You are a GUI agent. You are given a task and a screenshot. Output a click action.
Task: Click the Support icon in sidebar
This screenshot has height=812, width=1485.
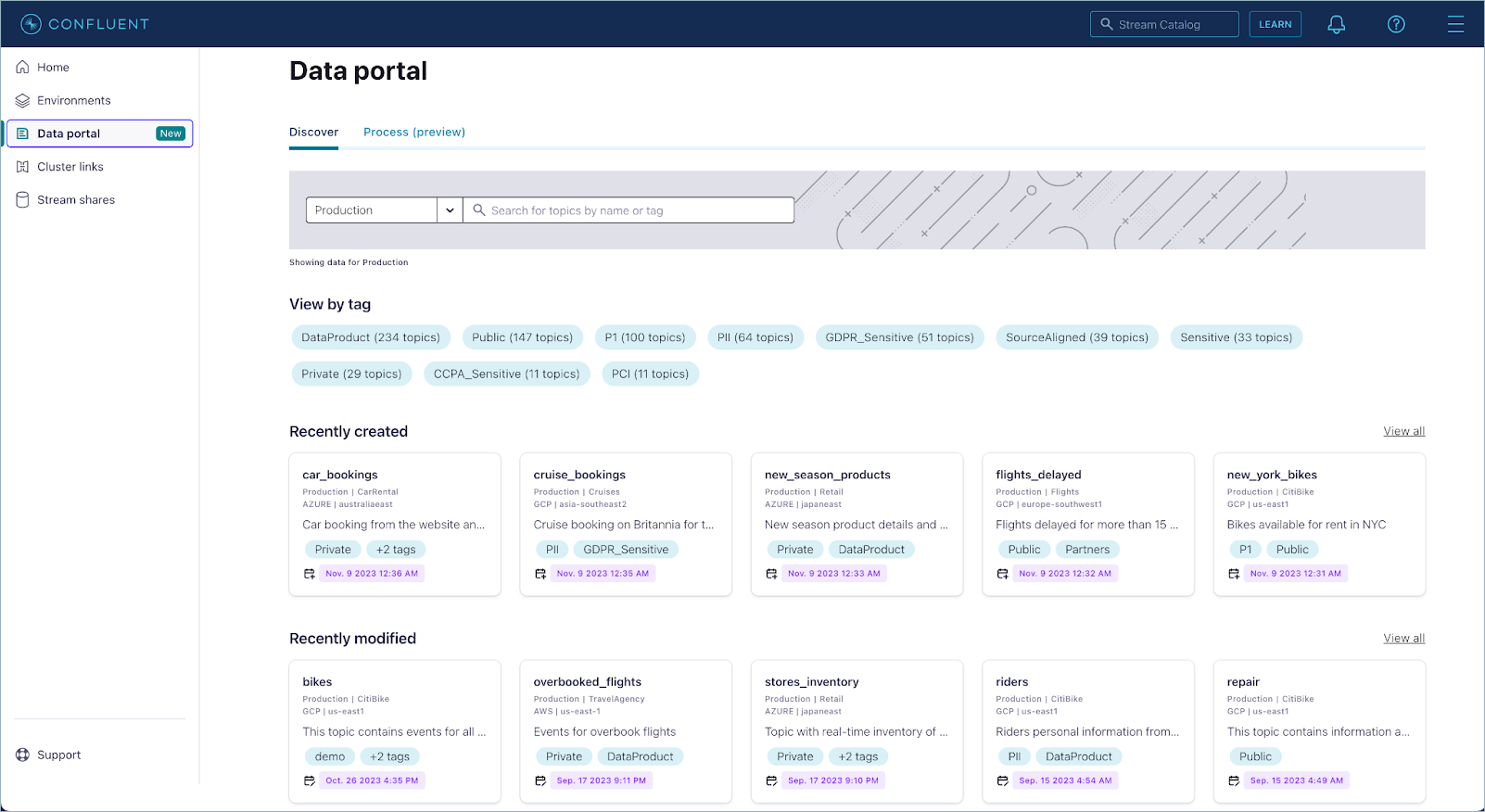click(22, 755)
